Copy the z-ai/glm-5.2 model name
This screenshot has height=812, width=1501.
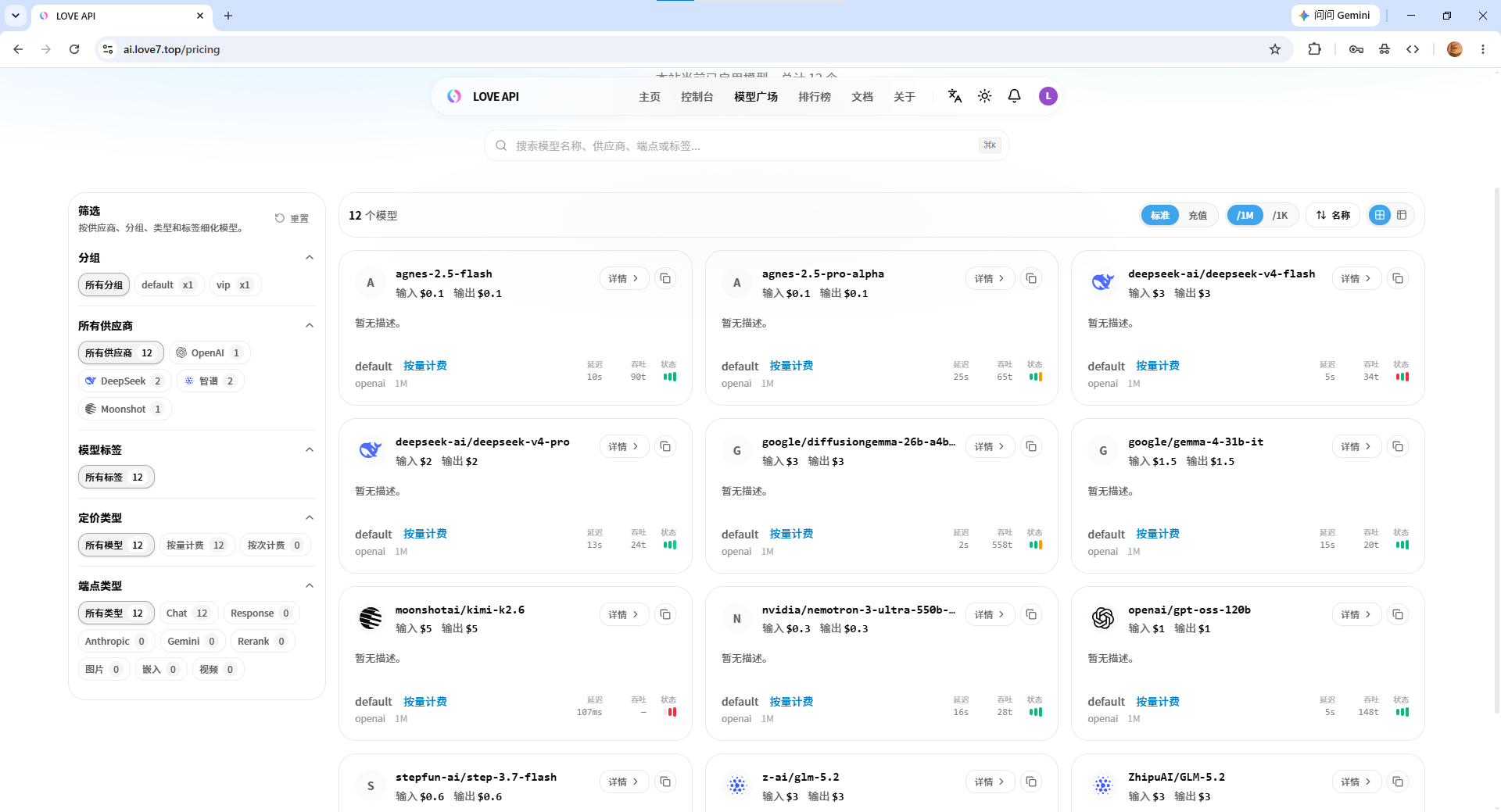click(1031, 782)
